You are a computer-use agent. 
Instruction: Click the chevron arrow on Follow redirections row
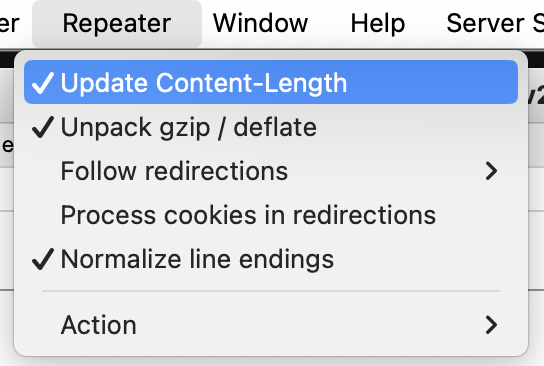click(x=491, y=171)
